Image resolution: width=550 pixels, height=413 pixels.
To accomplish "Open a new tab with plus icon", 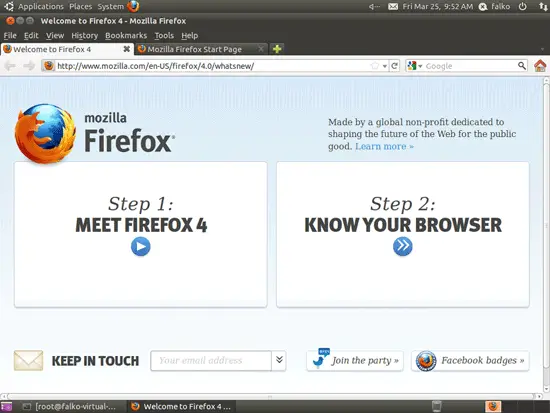I will (277, 49).
